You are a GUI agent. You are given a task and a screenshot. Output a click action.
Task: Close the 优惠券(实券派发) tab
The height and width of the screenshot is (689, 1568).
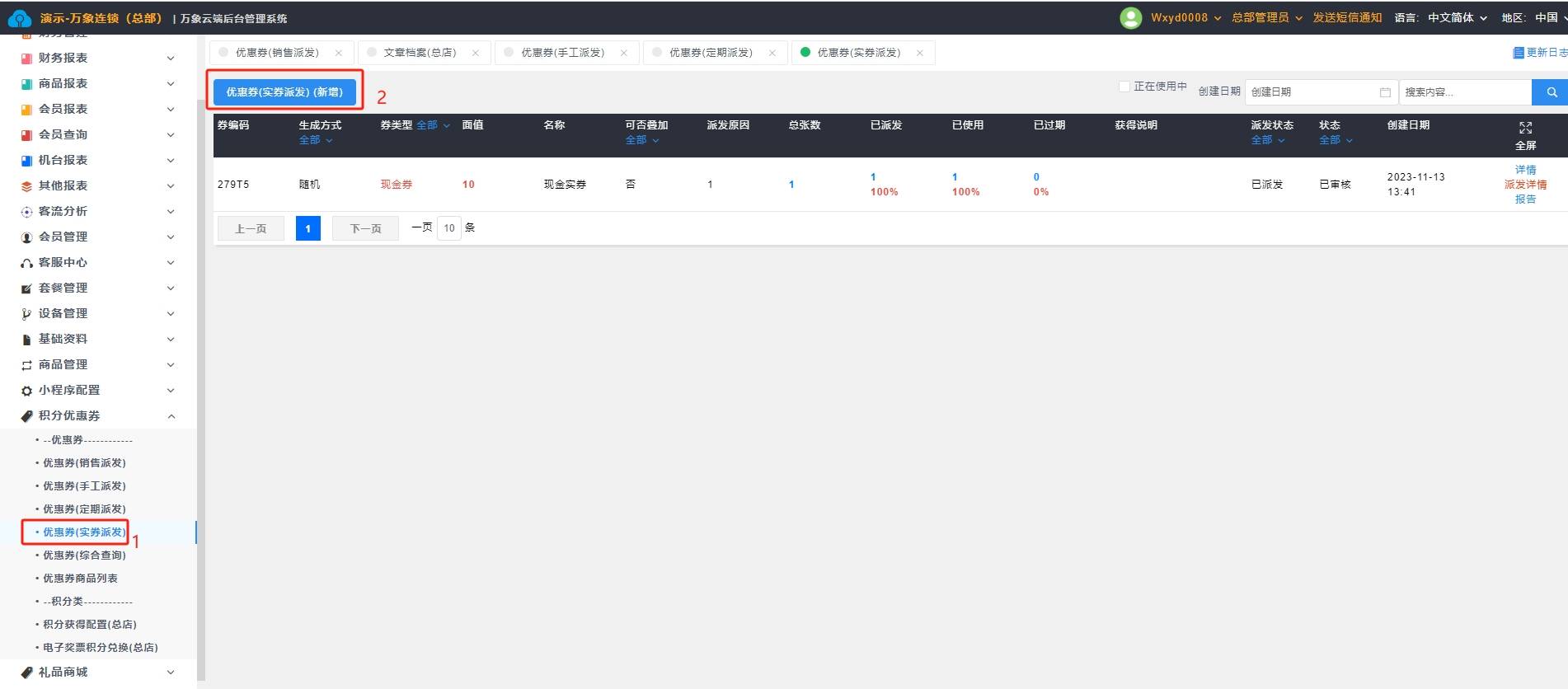point(920,53)
